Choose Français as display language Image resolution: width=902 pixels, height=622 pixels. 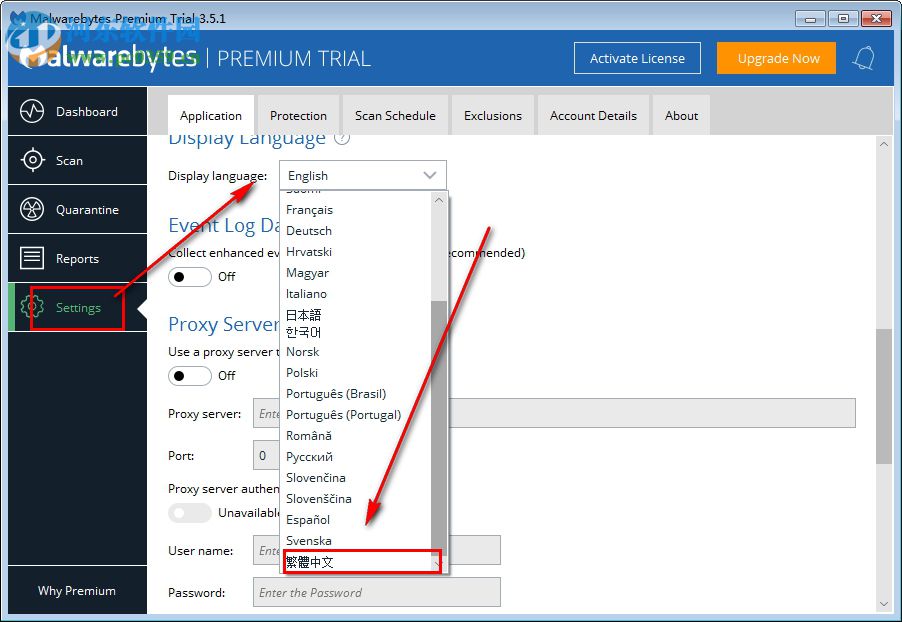tap(310, 209)
